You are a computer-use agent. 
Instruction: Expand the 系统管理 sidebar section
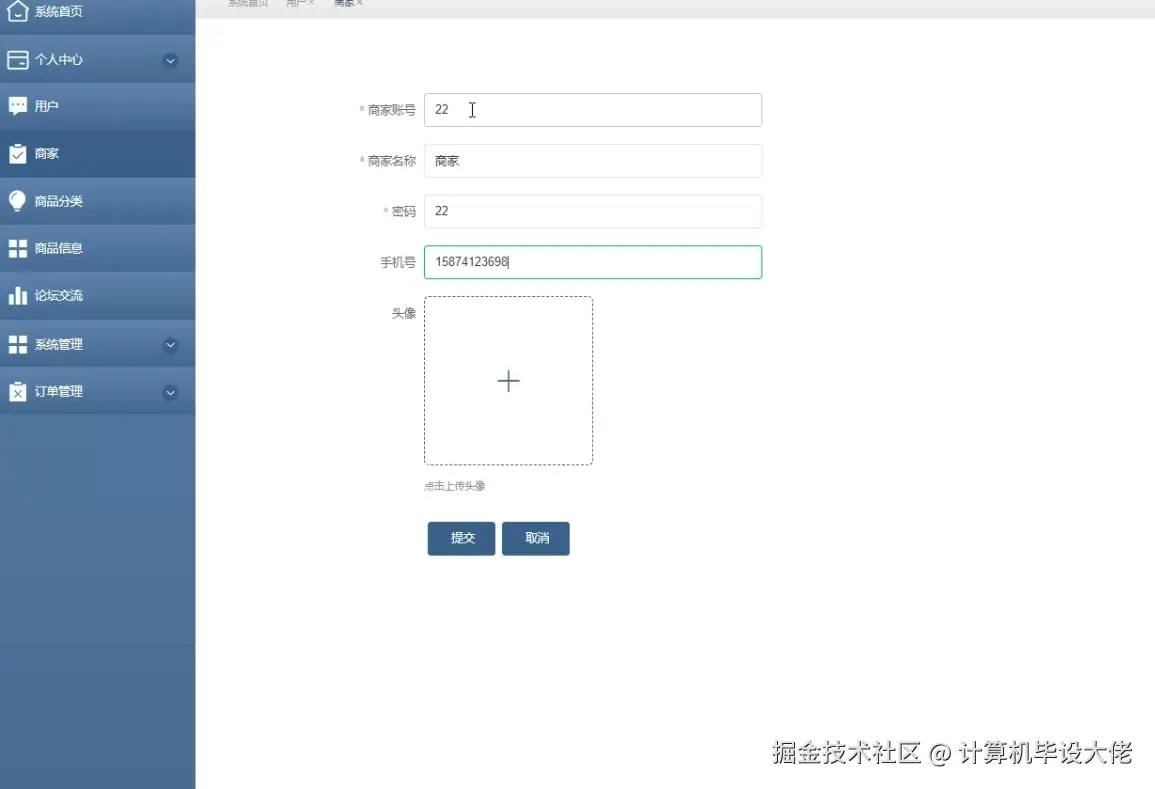coord(170,343)
